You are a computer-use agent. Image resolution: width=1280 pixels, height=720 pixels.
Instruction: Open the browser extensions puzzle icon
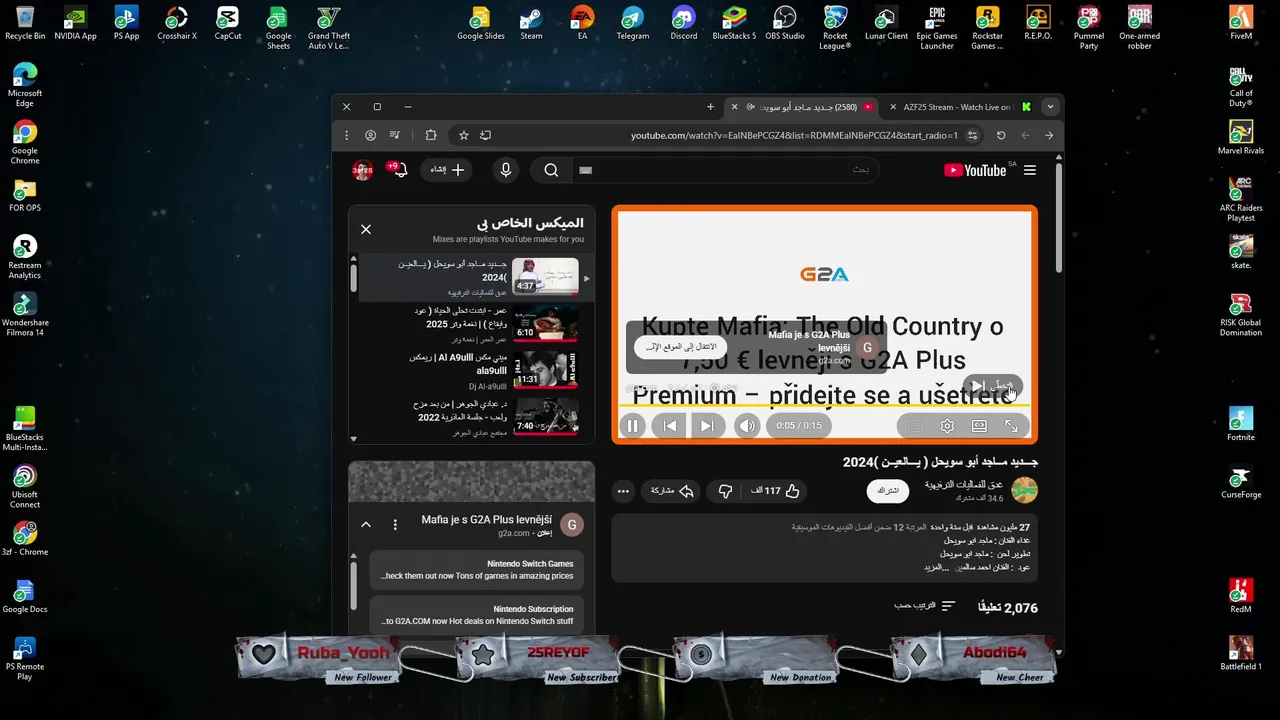(x=431, y=135)
